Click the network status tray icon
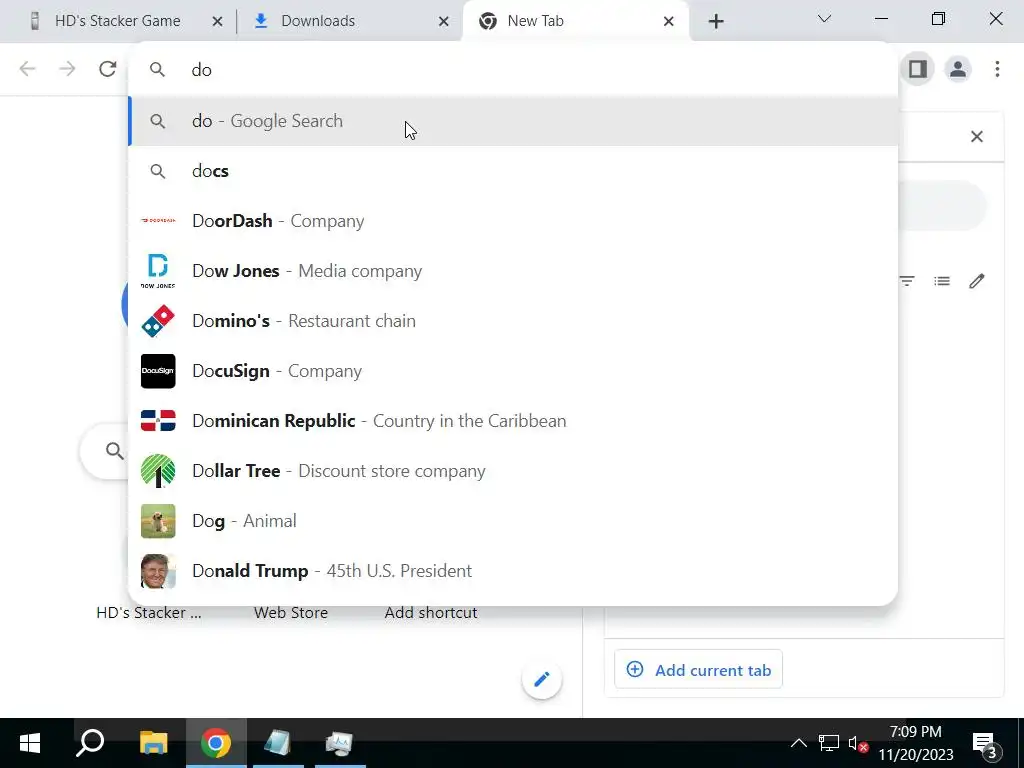This screenshot has width=1024, height=768. [829, 743]
